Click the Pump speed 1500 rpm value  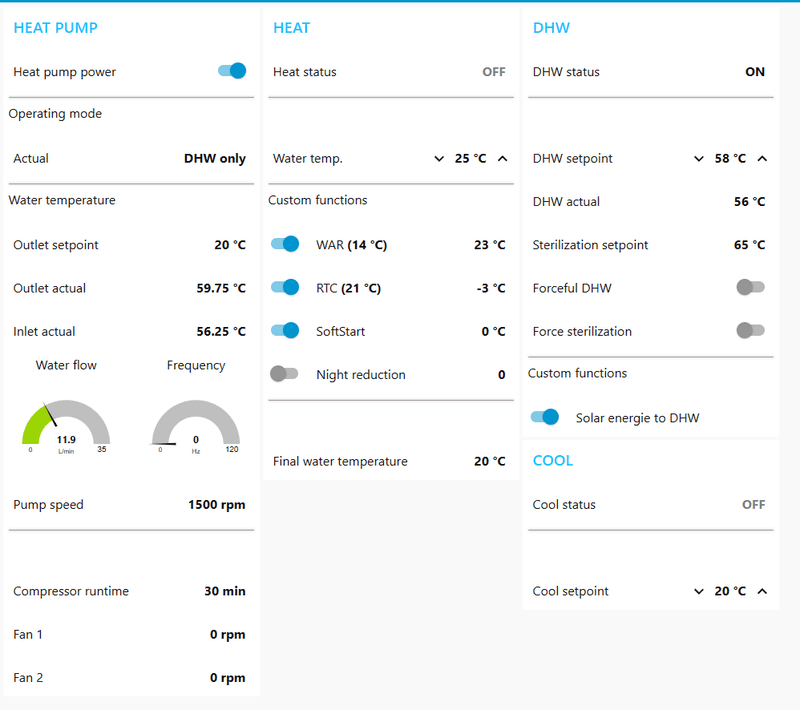217,505
